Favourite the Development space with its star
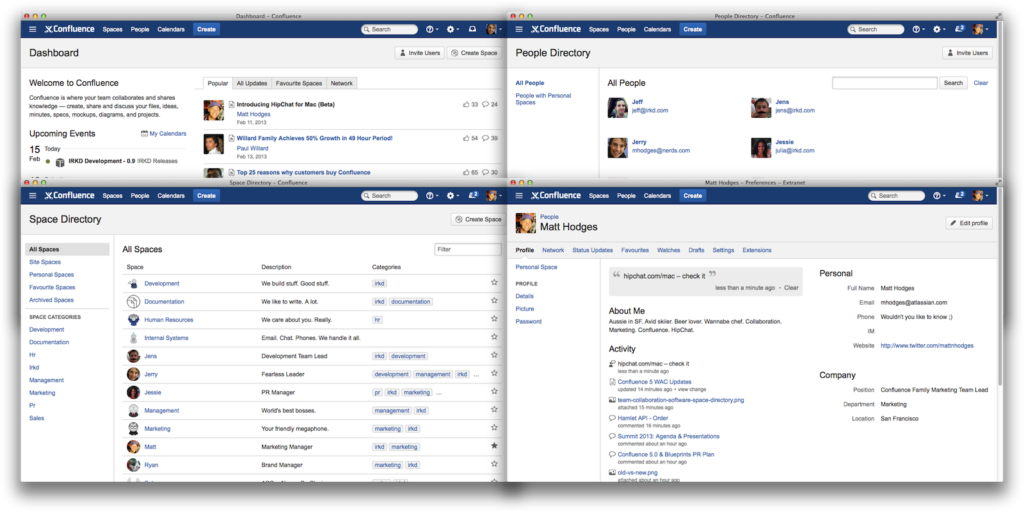 (x=494, y=283)
